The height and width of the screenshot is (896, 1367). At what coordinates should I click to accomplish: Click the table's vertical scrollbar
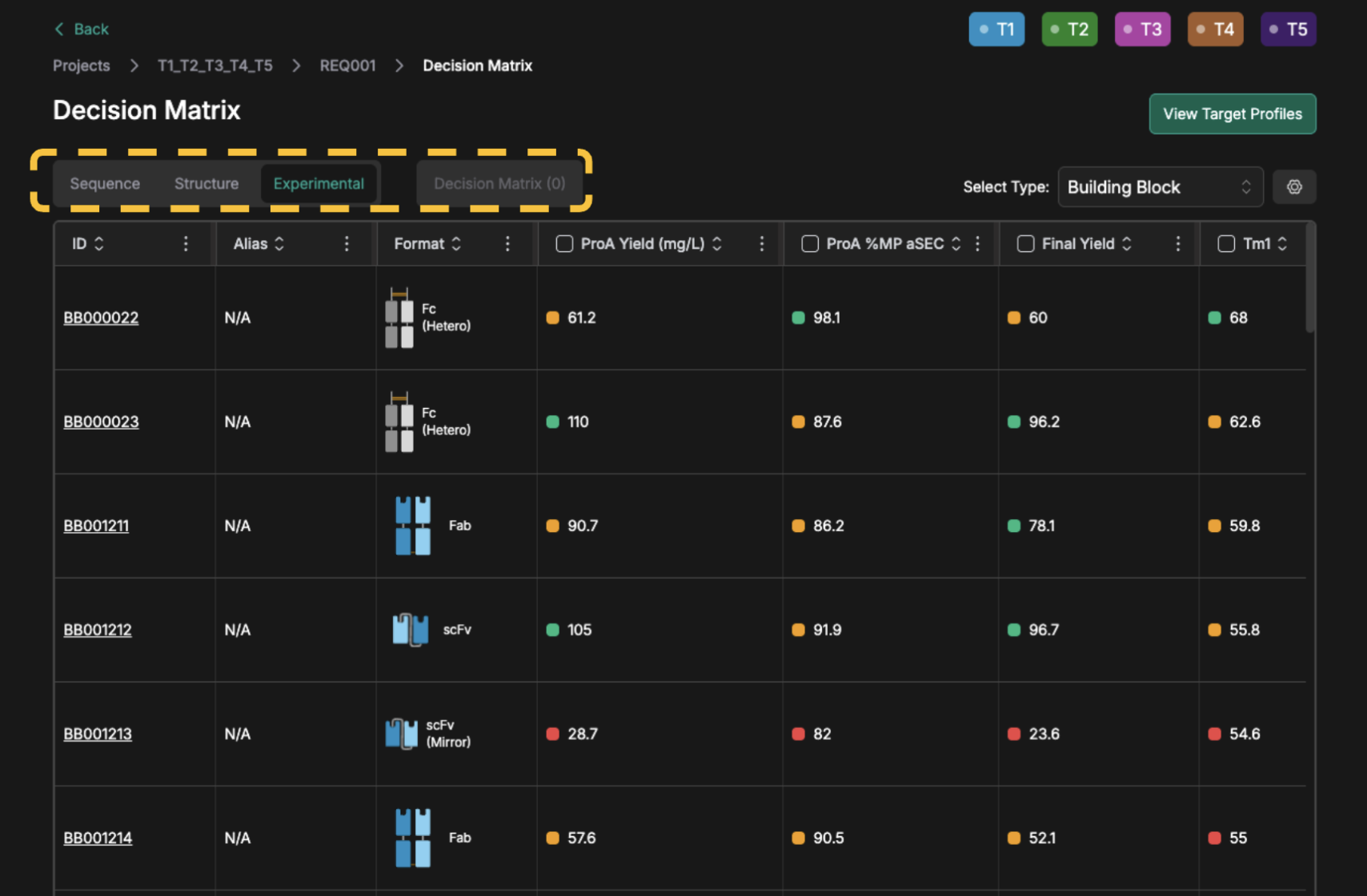[x=1310, y=280]
